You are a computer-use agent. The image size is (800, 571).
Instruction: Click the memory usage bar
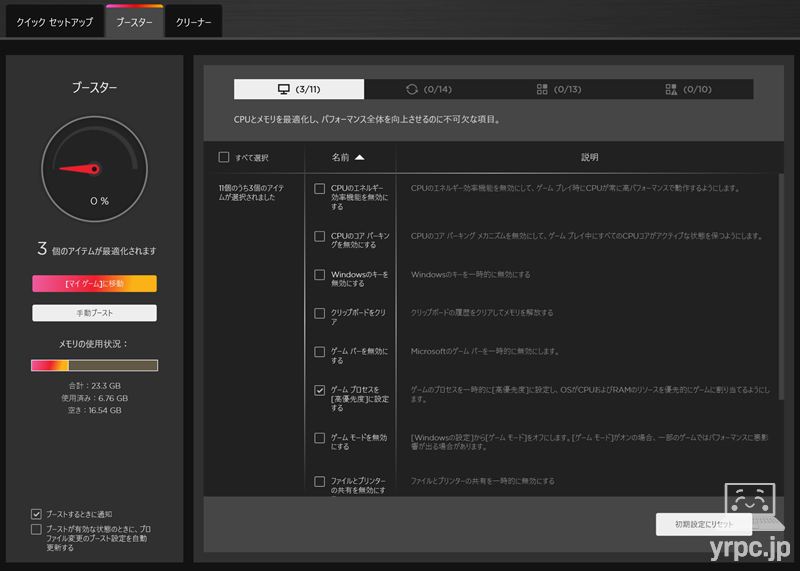[x=94, y=365]
